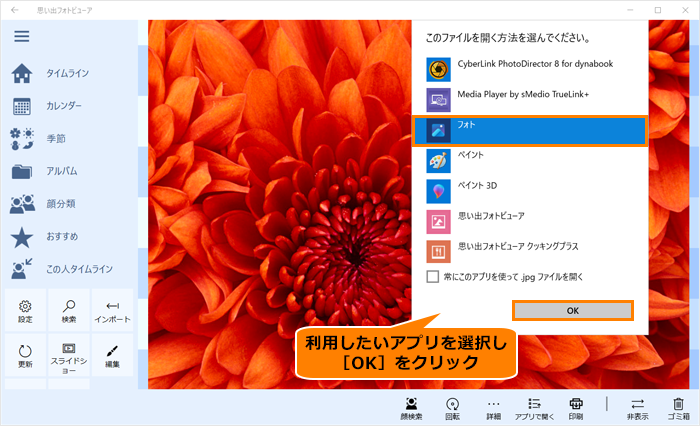Click the 顔分類 label
700x426 pixels.
(61, 204)
